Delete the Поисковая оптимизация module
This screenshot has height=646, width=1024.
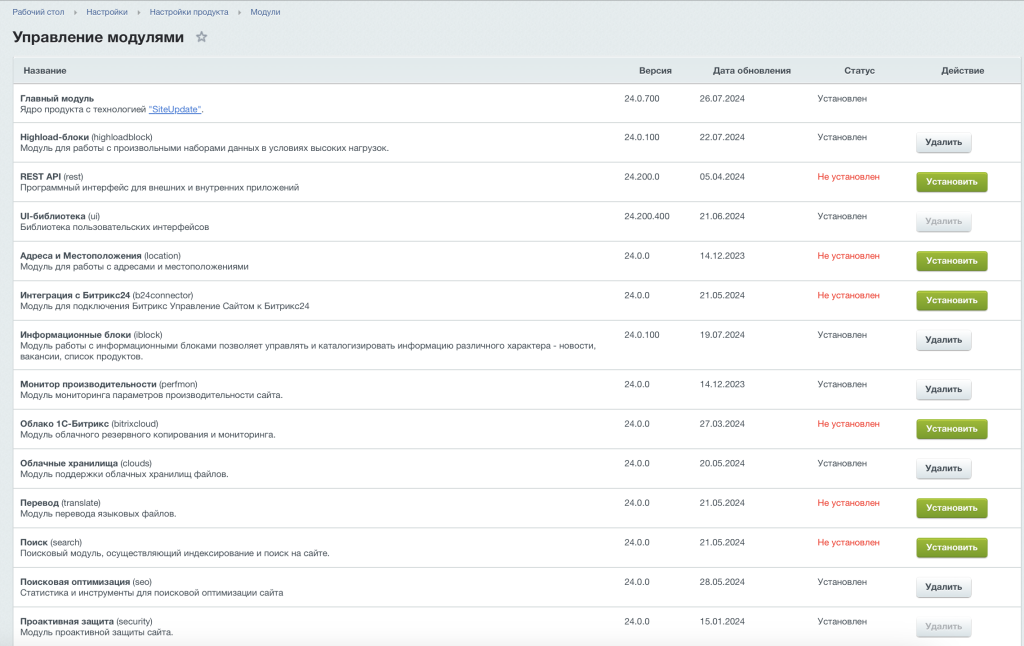point(944,587)
